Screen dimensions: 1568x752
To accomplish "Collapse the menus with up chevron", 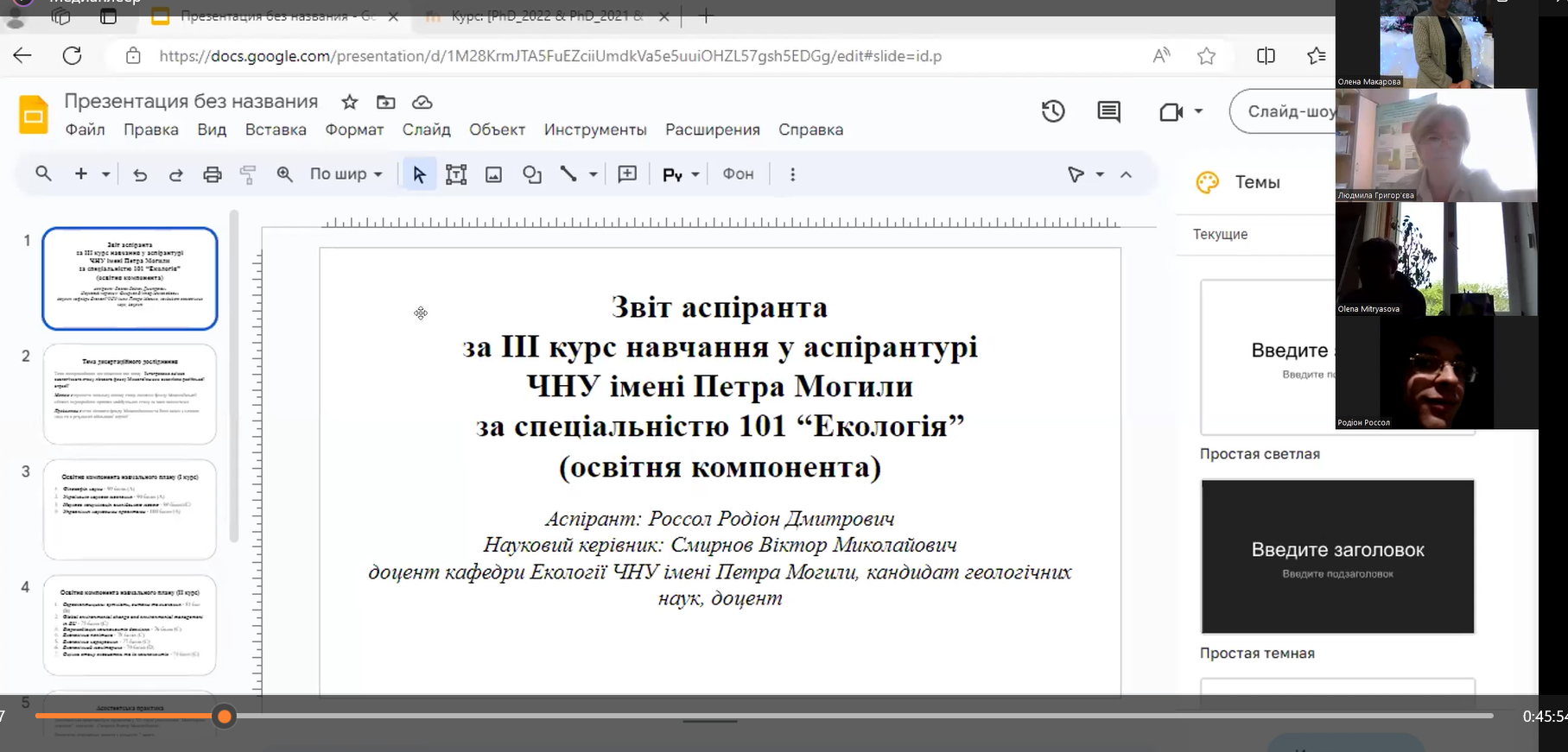I will tap(1126, 175).
